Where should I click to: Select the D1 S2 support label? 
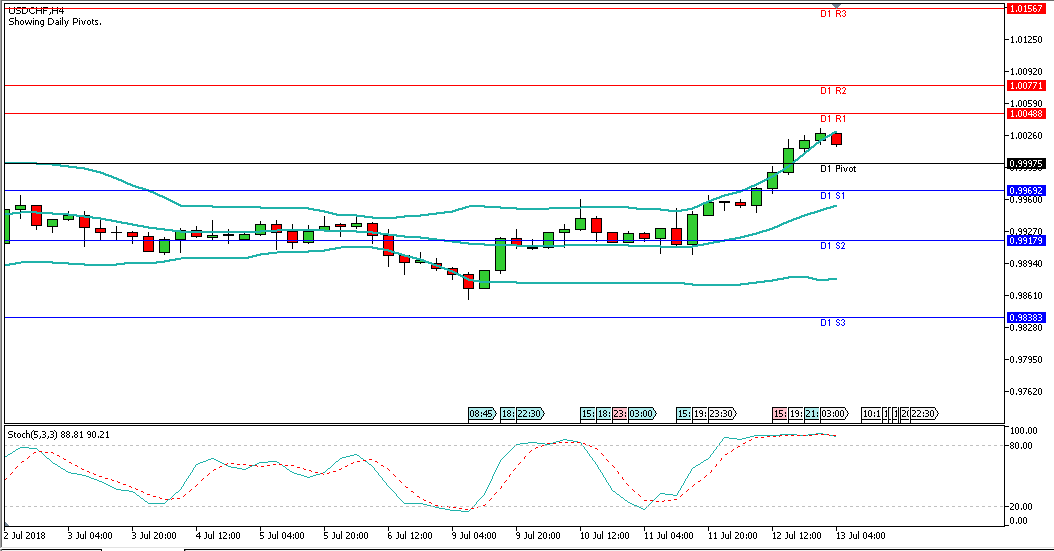(833, 246)
